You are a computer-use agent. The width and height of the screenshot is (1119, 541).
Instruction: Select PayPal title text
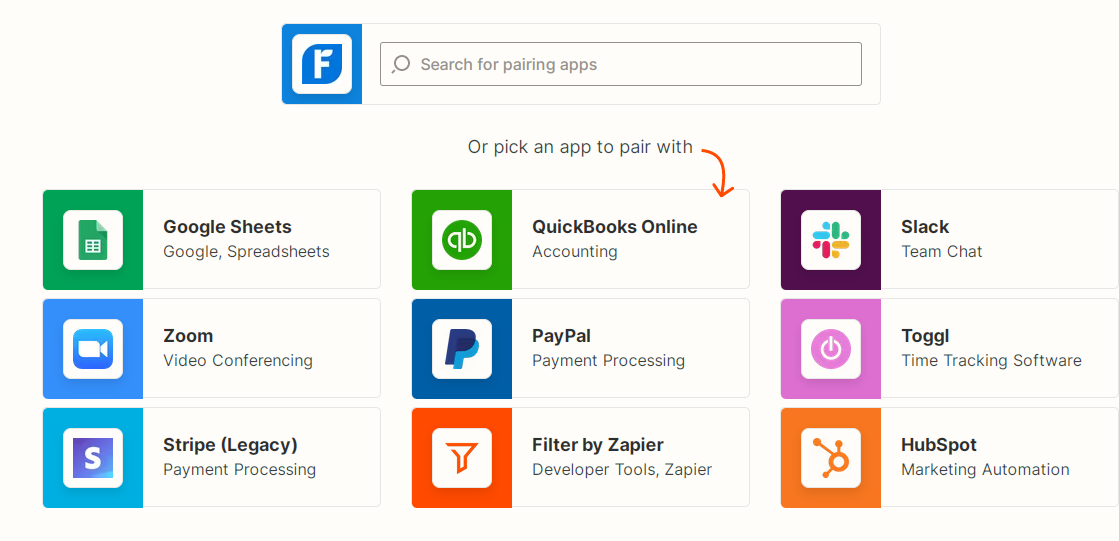[562, 336]
